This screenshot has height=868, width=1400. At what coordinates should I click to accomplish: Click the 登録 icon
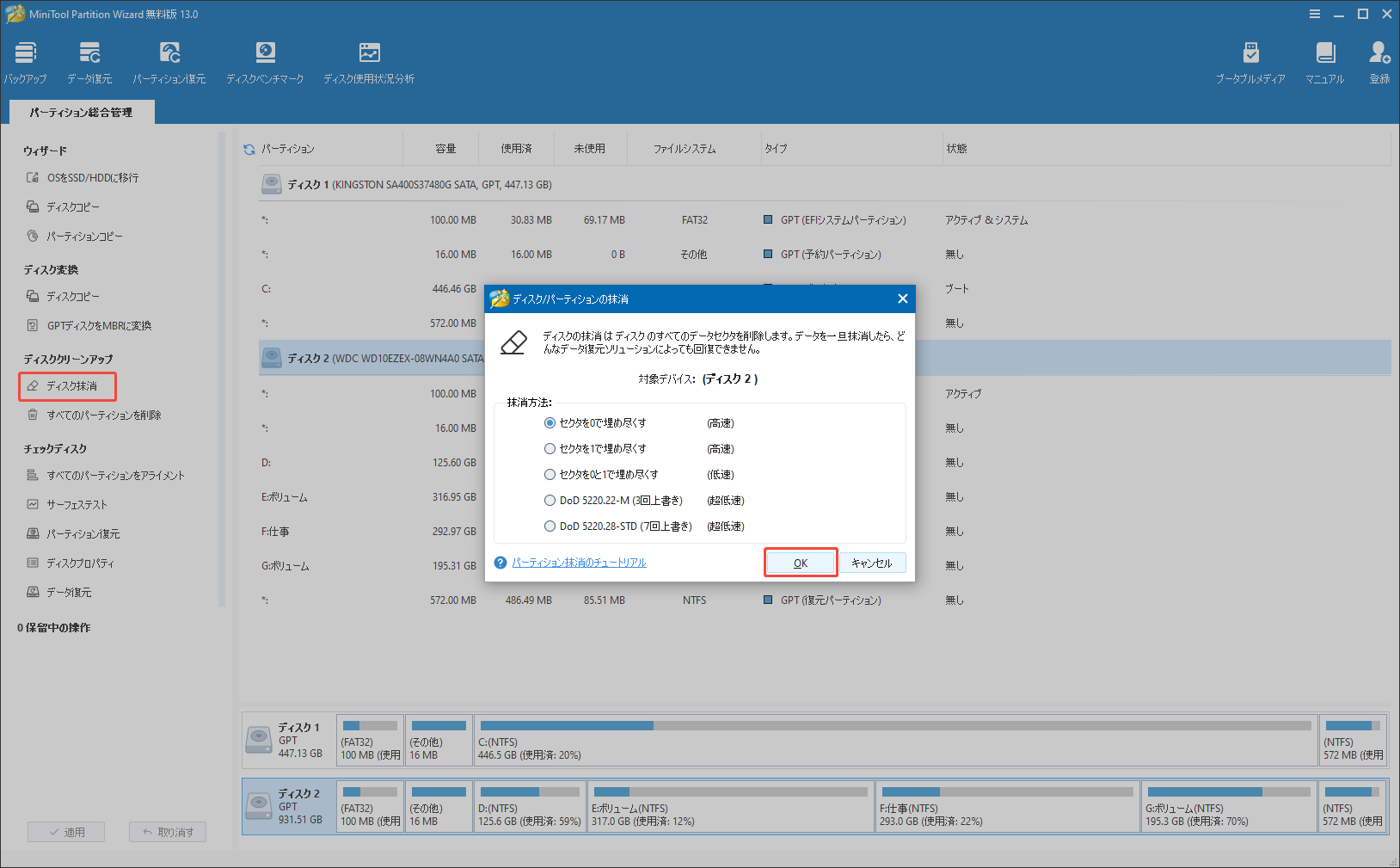coord(1379,60)
